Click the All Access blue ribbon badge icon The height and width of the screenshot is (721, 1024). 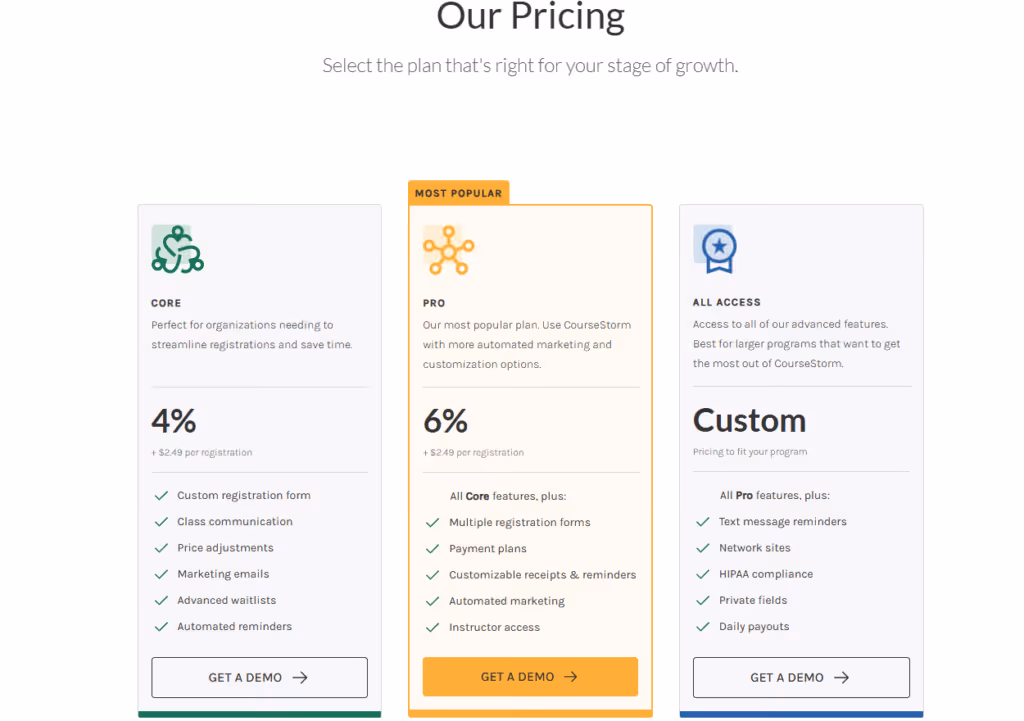719,250
